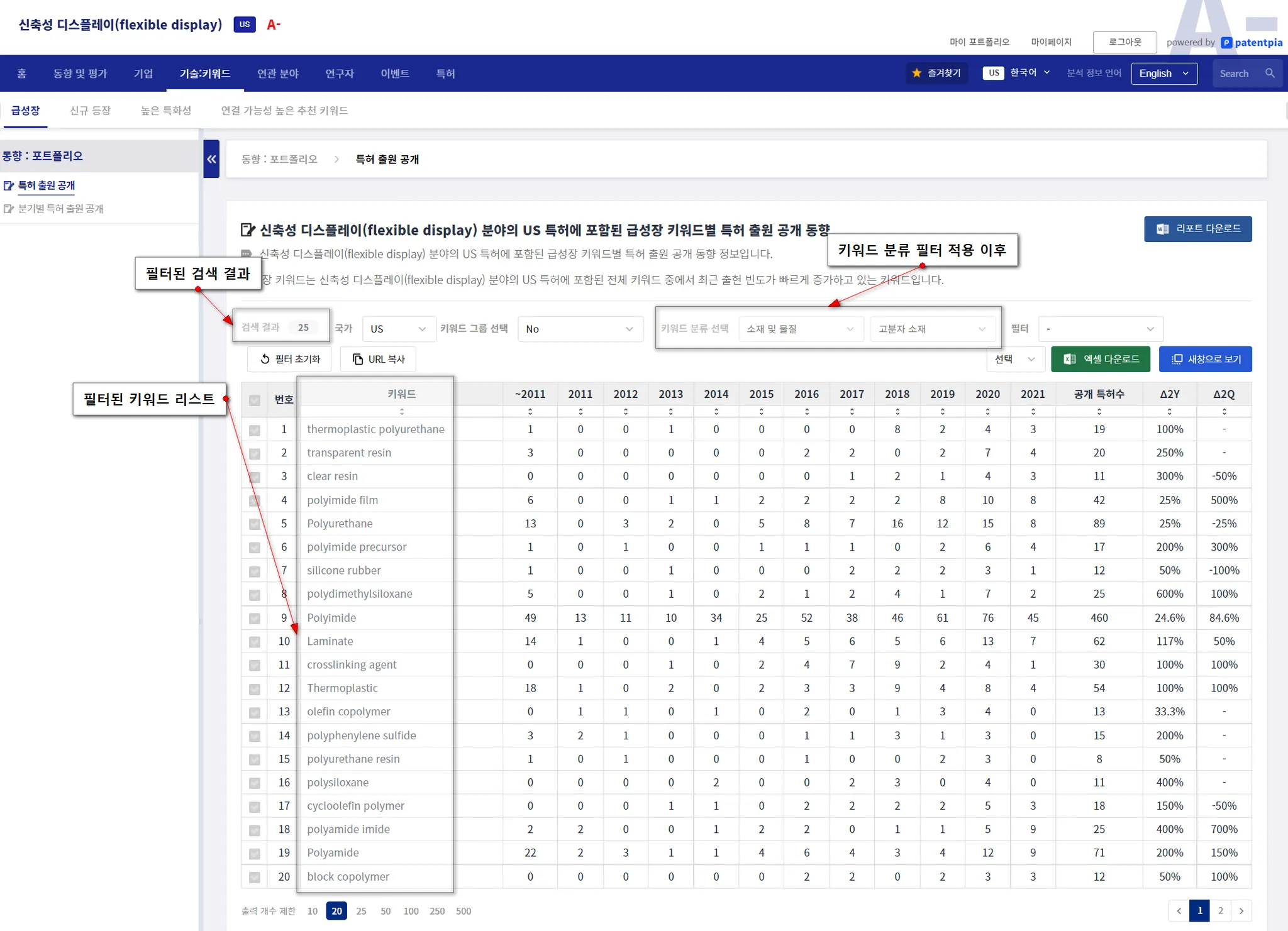This screenshot has width=1288, height=931.
Task: Sort by the 2015 column arrows
Action: pyautogui.click(x=761, y=412)
